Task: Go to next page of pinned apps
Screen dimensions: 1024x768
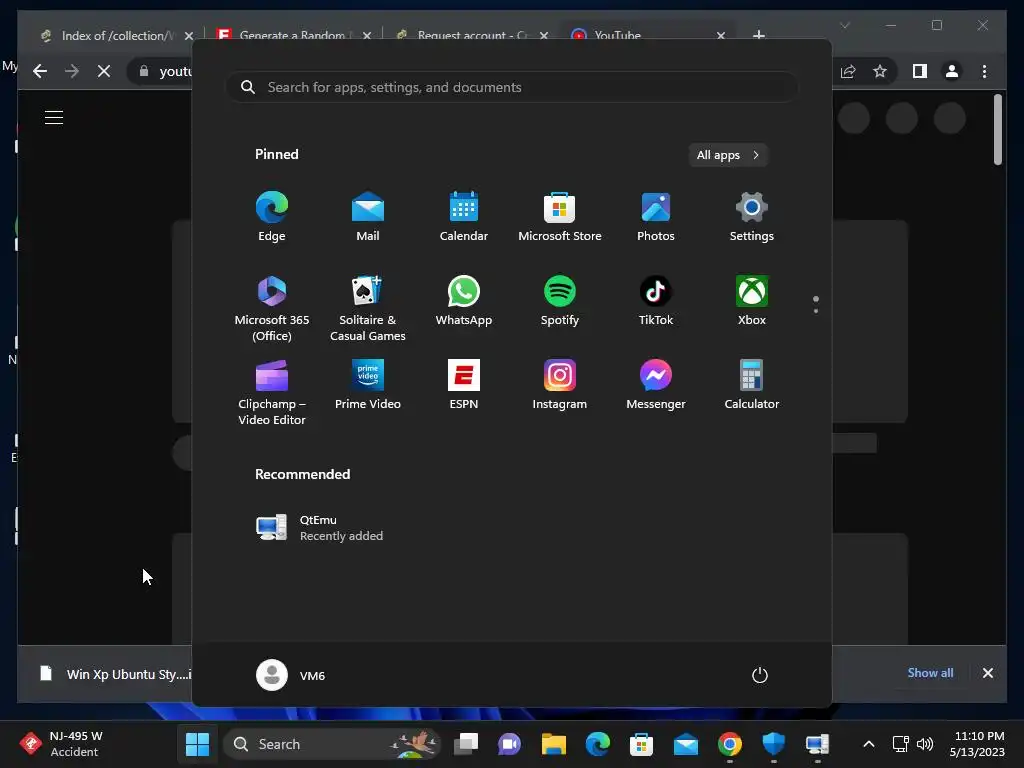Action: pyautogui.click(x=816, y=310)
